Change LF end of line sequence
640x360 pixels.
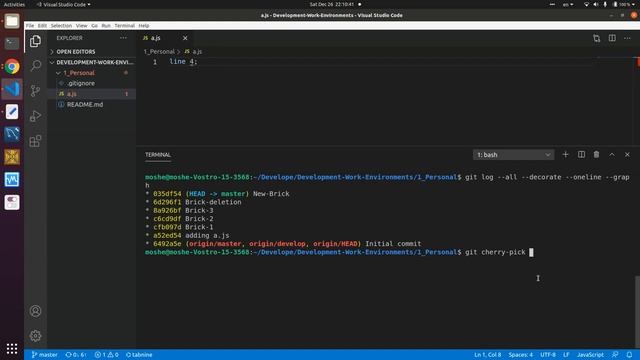click(x=566, y=355)
